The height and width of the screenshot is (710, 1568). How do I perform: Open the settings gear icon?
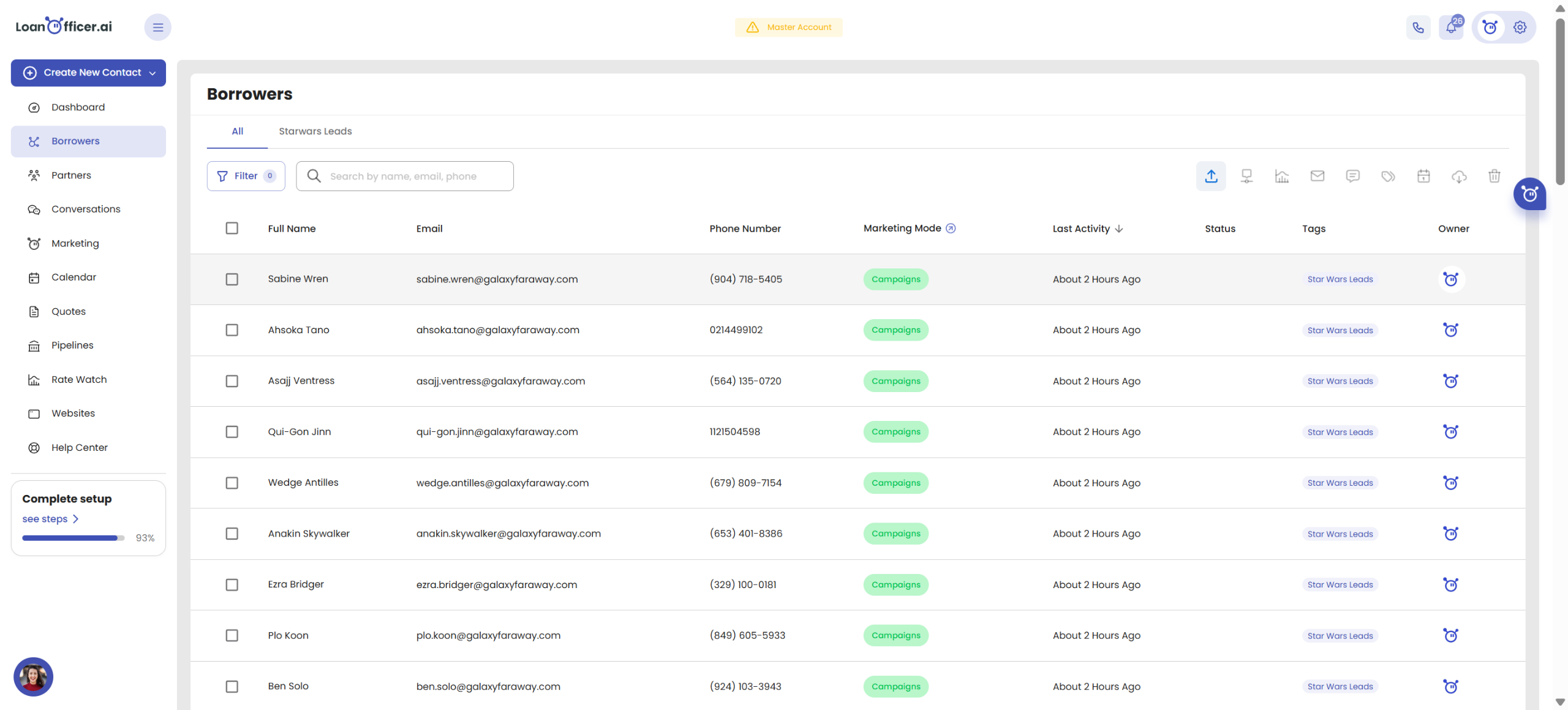[x=1520, y=27]
